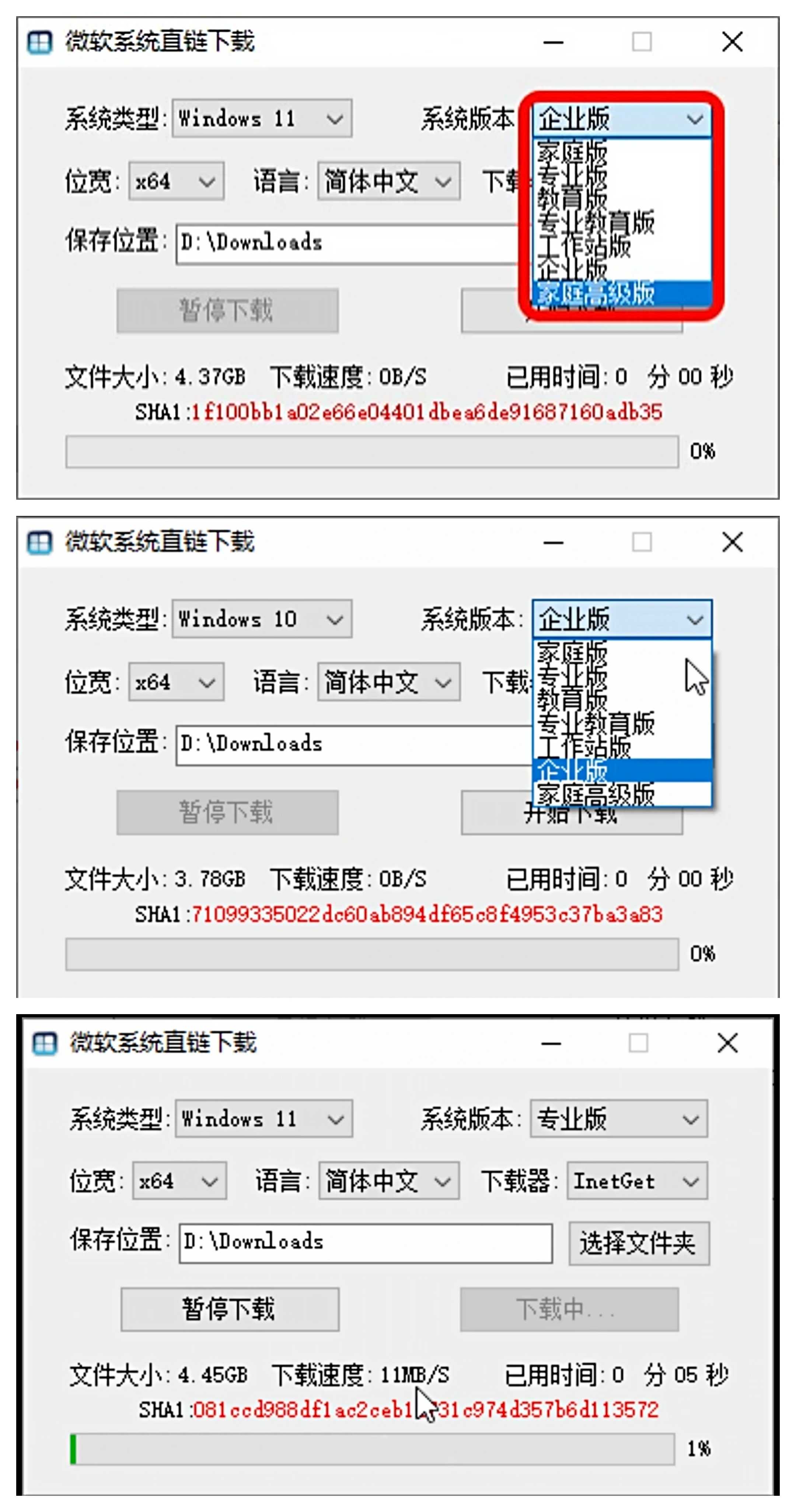
Task: Select 工作站版 in the Windows 10 window's edition list
Action: click(583, 747)
